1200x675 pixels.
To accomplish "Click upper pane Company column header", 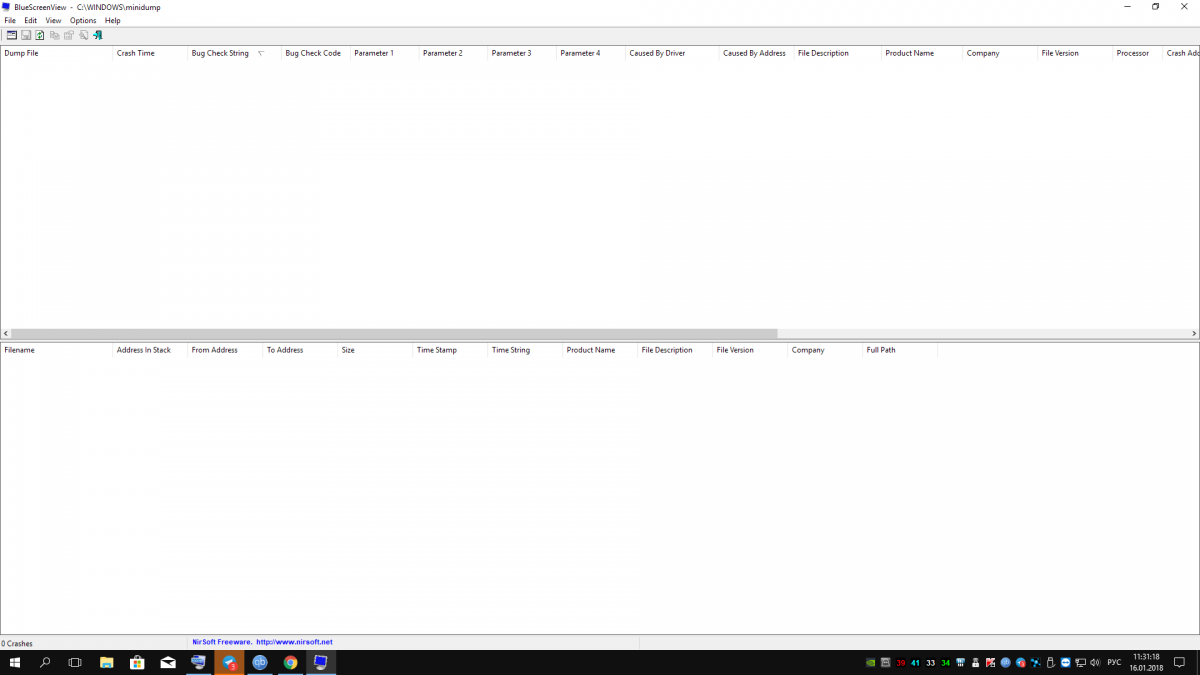I will (x=1000, y=53).
